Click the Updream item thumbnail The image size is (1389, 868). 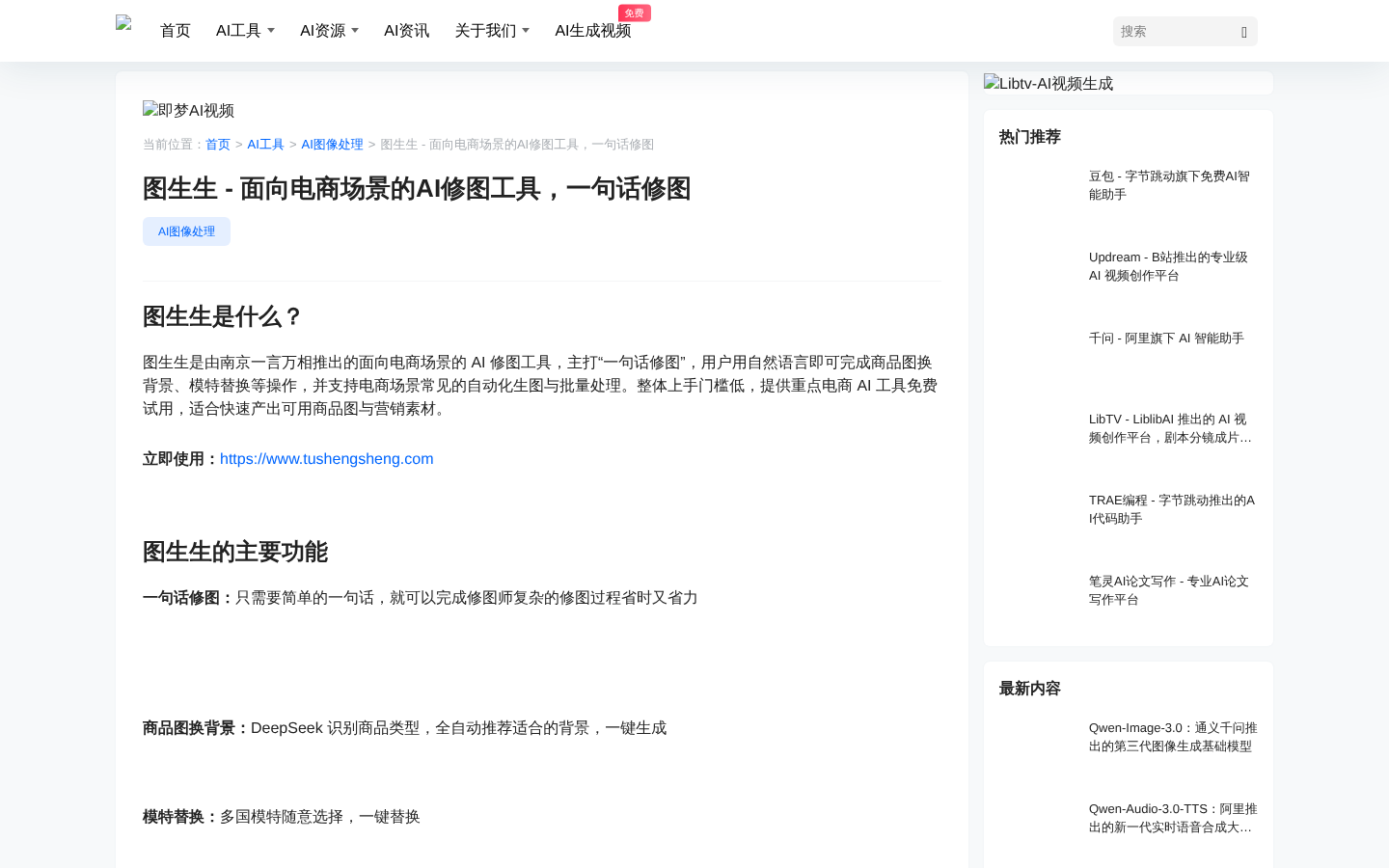click(1038, 274)
